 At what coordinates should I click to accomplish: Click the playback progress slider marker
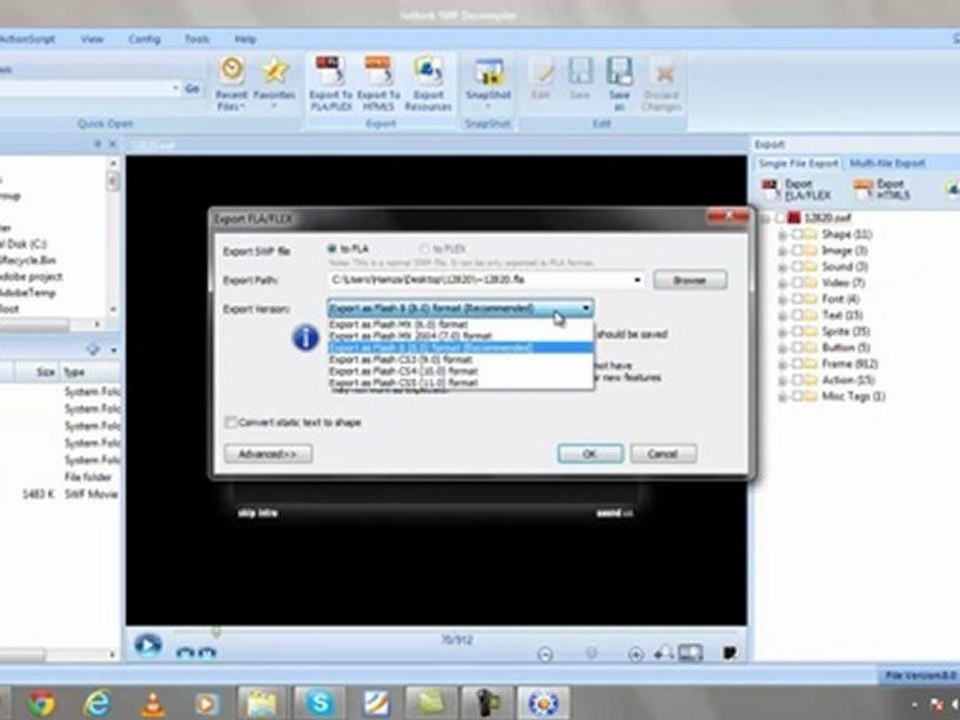(x=216, y=631)
